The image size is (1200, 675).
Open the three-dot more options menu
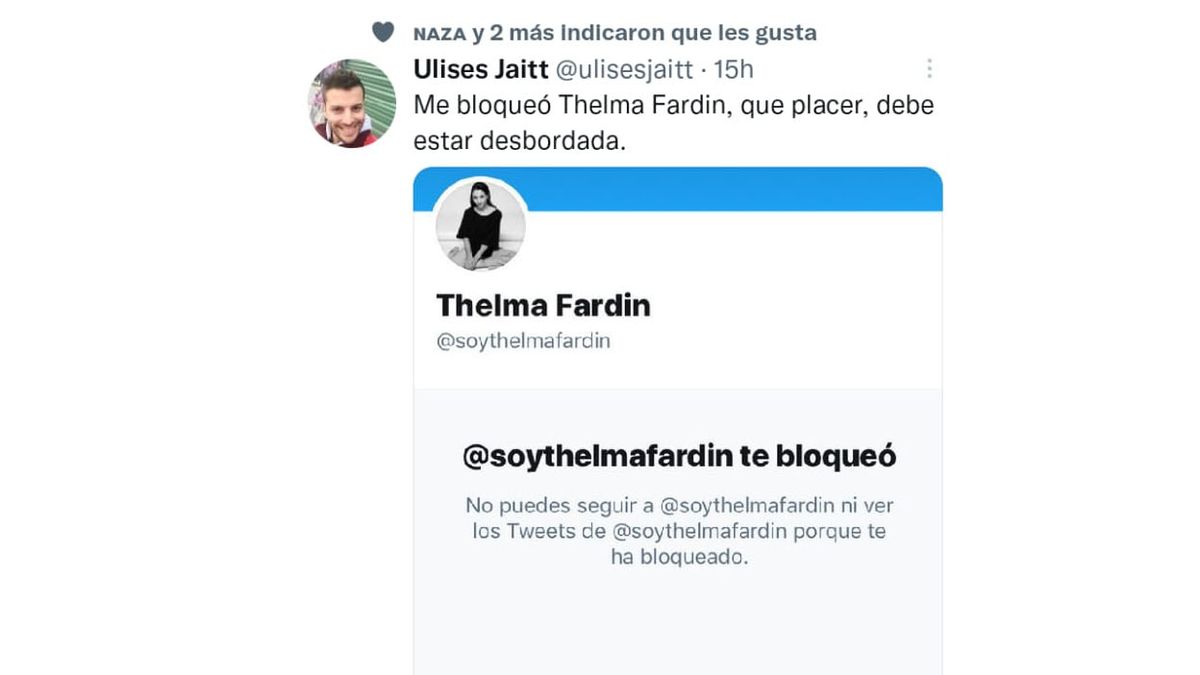pyautogui.click(x=929, y=69)
